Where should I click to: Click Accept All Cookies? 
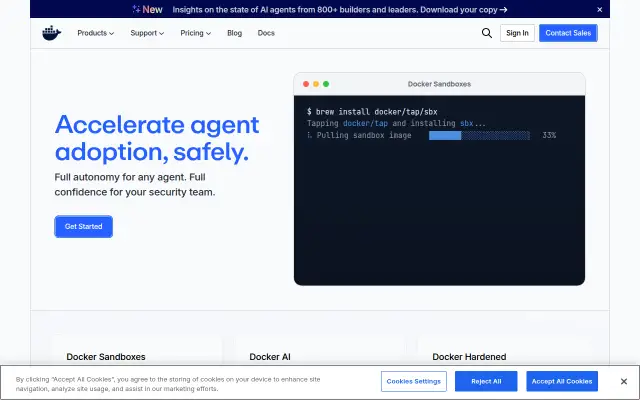[562, 381]
